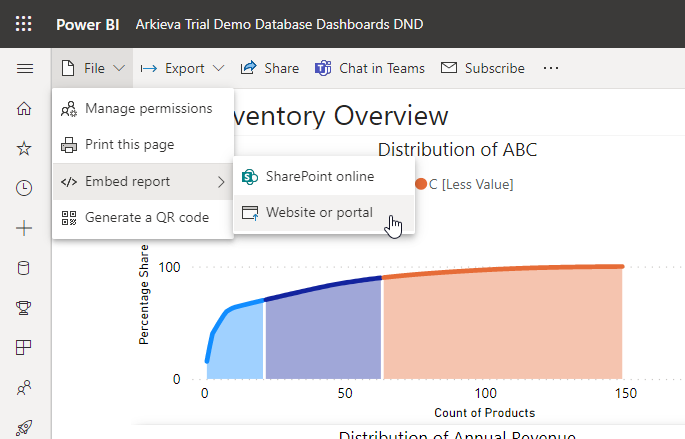This screenshot has height=439, width=685.
Task: Toggle the hamburger navigation menu
Action: tap(25, 69)
